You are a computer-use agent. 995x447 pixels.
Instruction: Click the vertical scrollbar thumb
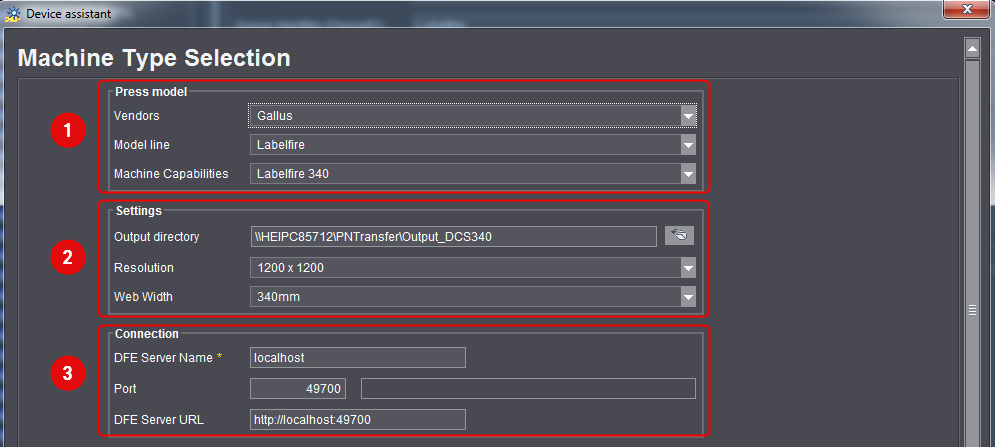point(970,310)
